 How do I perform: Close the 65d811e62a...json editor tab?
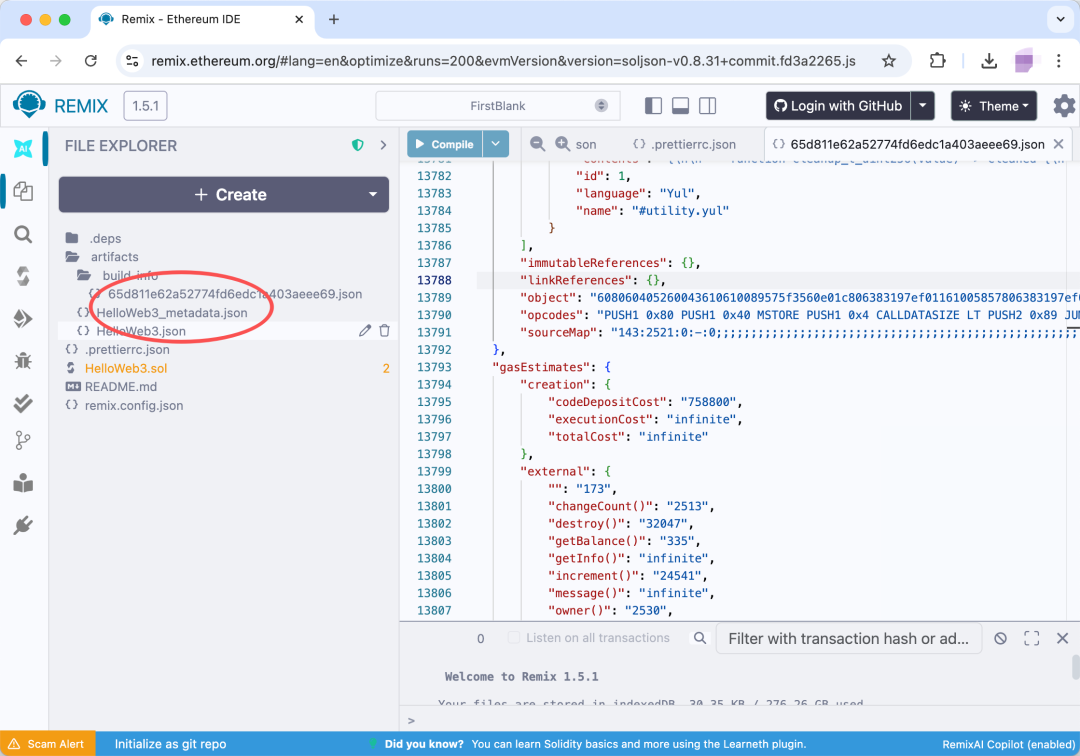click(x=1059, y=143)
